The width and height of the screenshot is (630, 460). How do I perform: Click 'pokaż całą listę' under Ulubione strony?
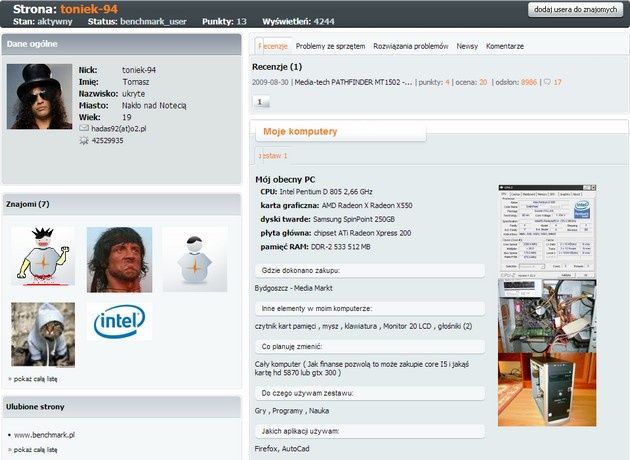(35, 450)
